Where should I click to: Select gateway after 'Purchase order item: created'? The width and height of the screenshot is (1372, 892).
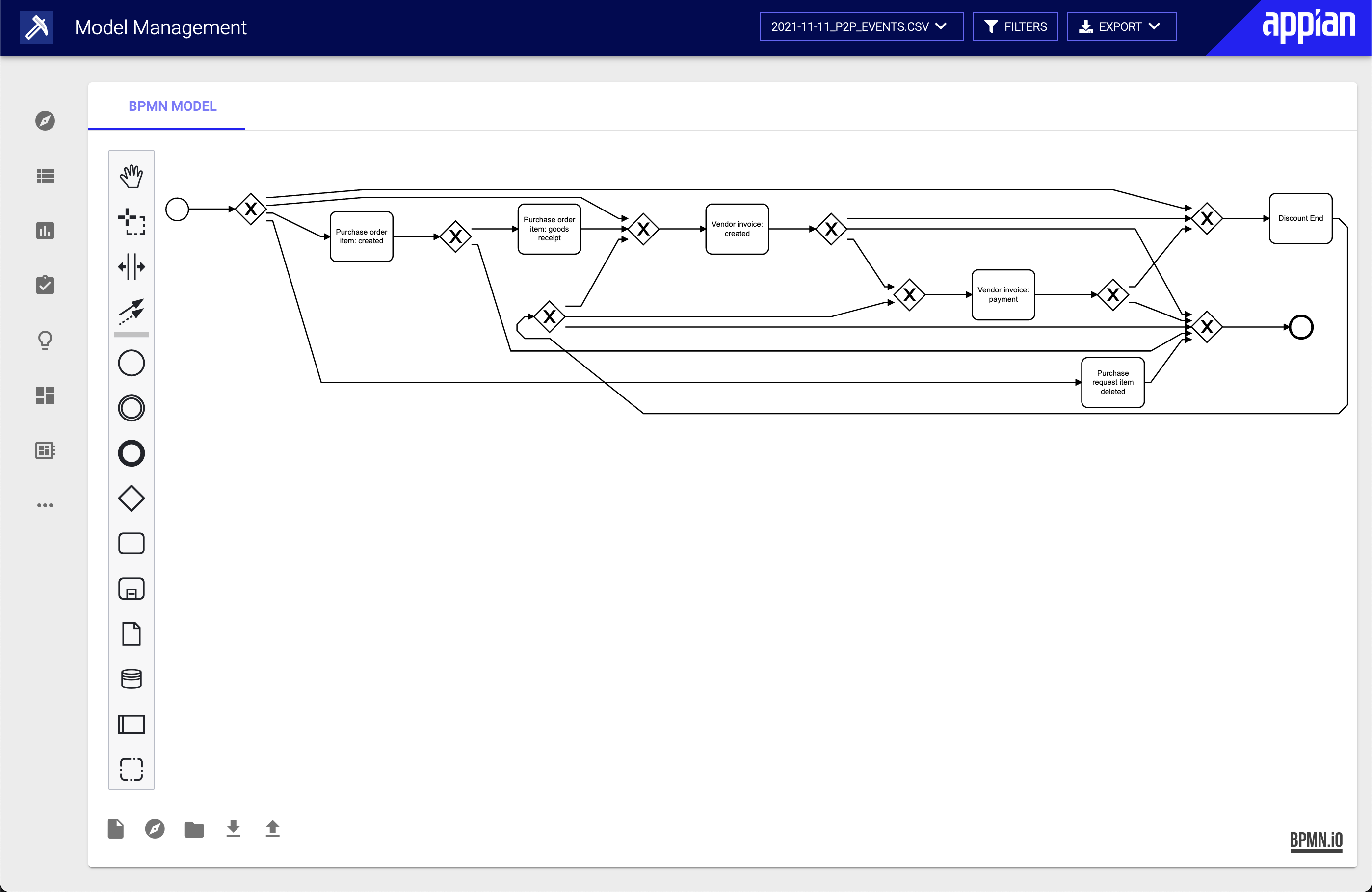tap(455, 237)
